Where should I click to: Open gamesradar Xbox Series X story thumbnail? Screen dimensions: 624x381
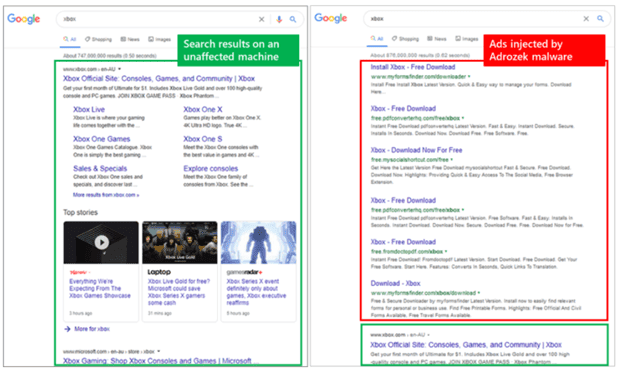coord(259,242)
